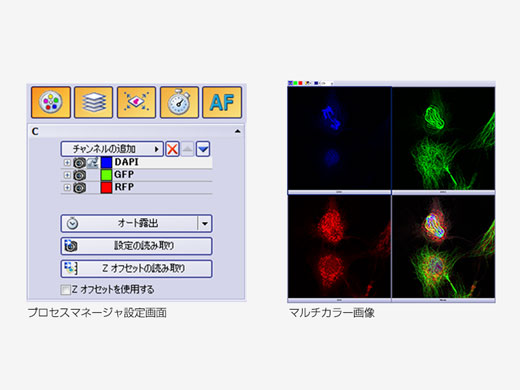Click the 設定の読み取り button
This screenshot has height=390, width=520.
[x=136, y=246]
